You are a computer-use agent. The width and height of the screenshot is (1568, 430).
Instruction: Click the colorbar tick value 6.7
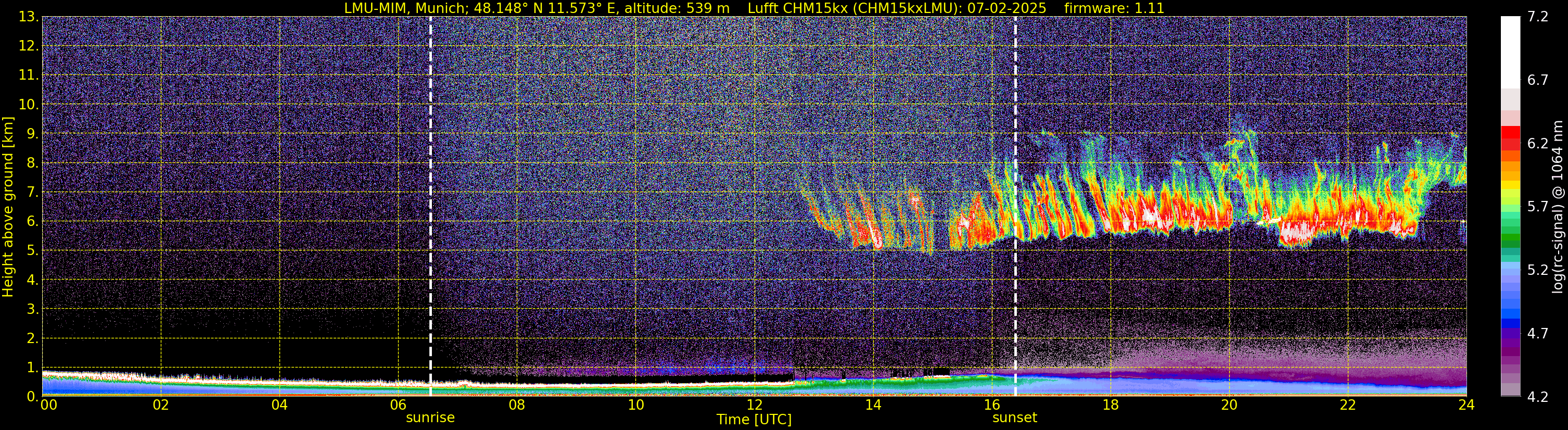(x=1538, y=80)
